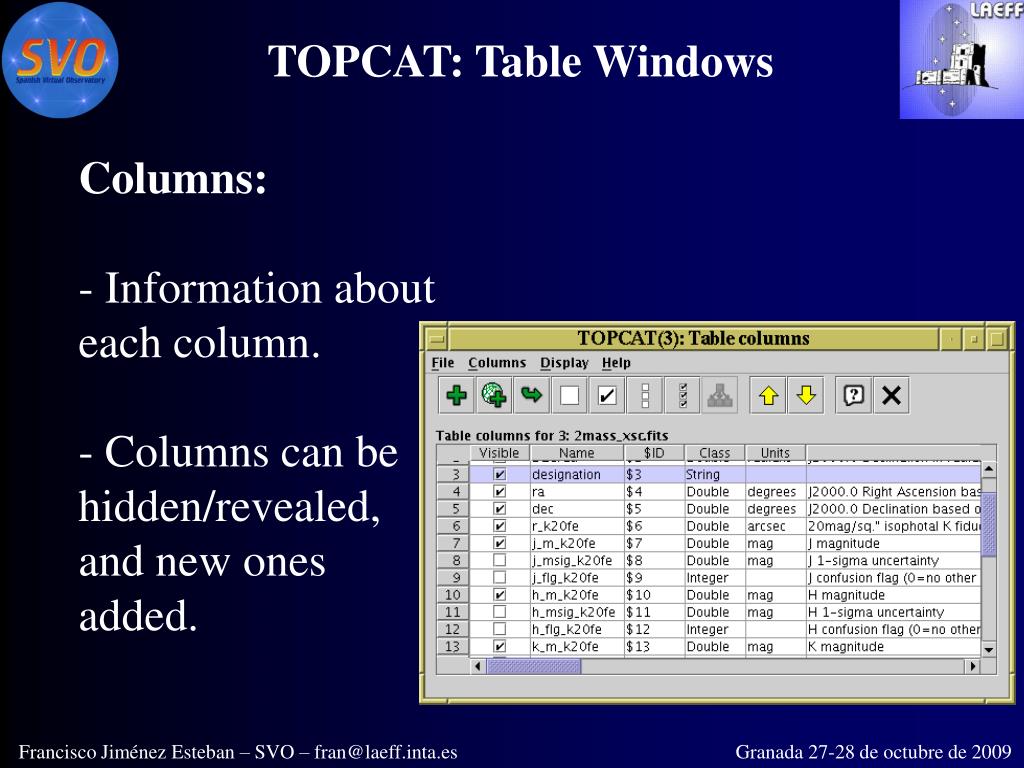Screen dimensions: 1024x768
Task: Click the horizontal scrollbar right arrow
Action: tap(973, 666)
